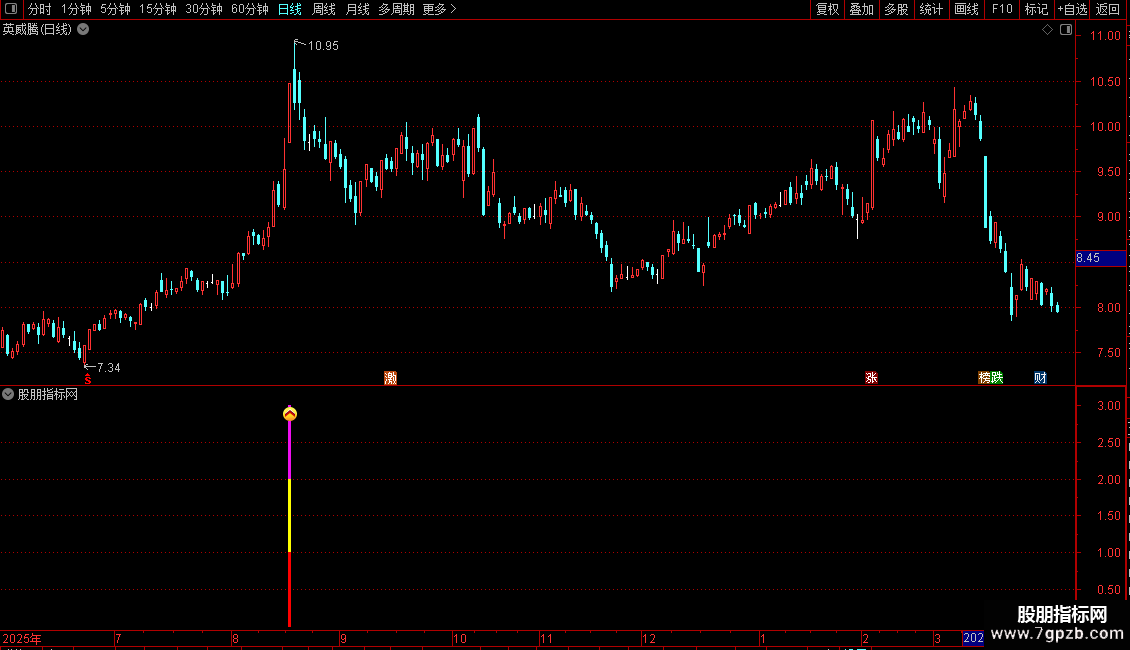Click the 涨 event marker
The width and height of the screenshot is (1130, 650).
[x=871, y=378]
